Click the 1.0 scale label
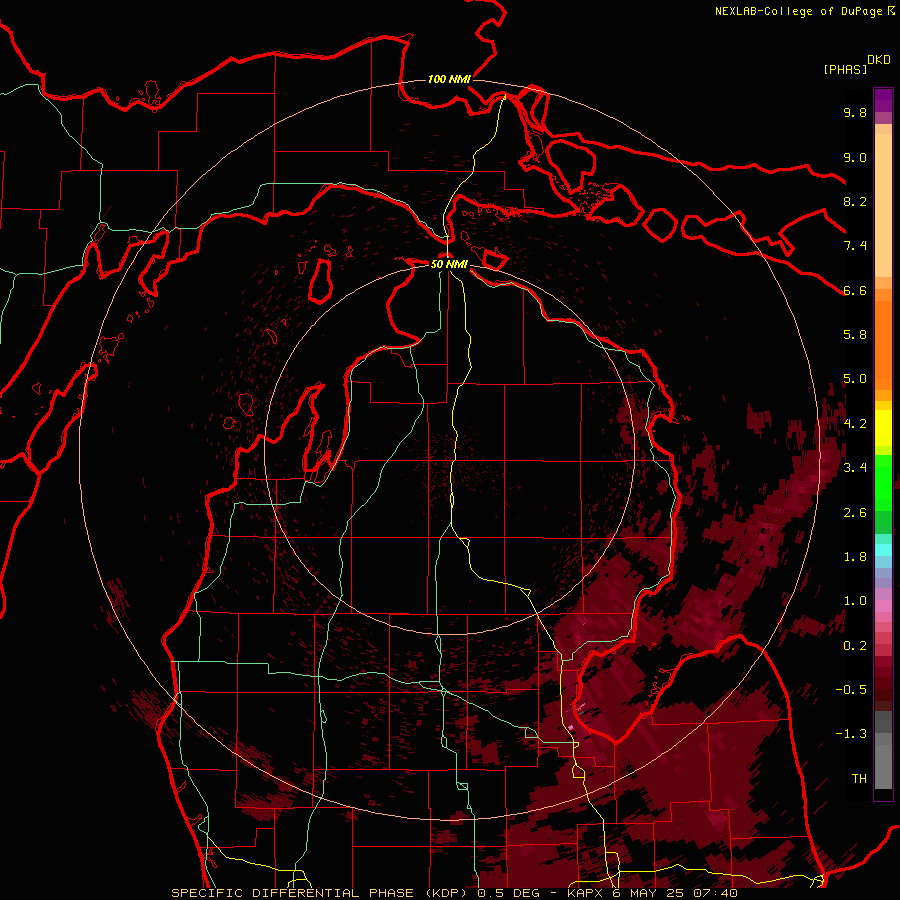Image resolution: width=900 pixels, height=900 pixels. tap(855, 601)
